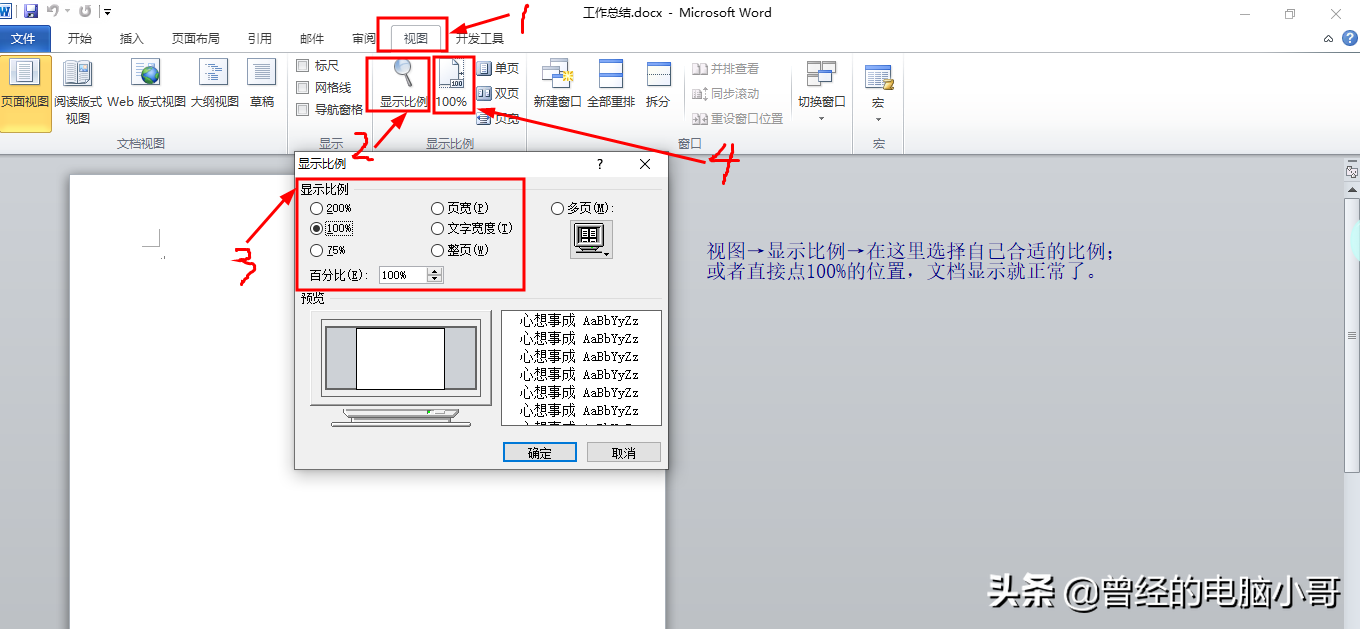Click the Word application icon in title bar

click(x=6, y=12)
